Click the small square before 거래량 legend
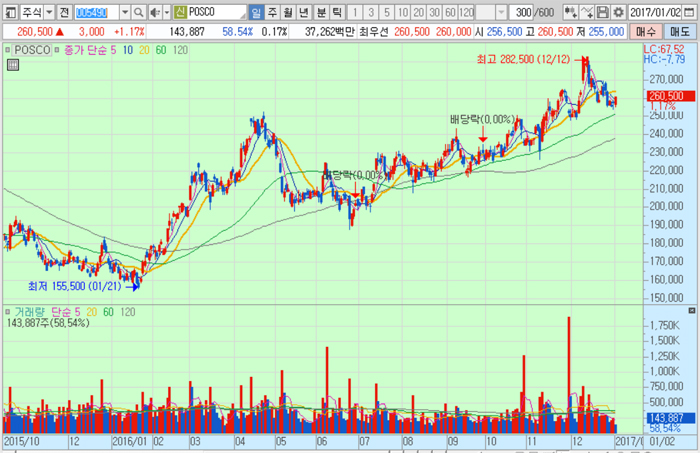 coord(8,312)
